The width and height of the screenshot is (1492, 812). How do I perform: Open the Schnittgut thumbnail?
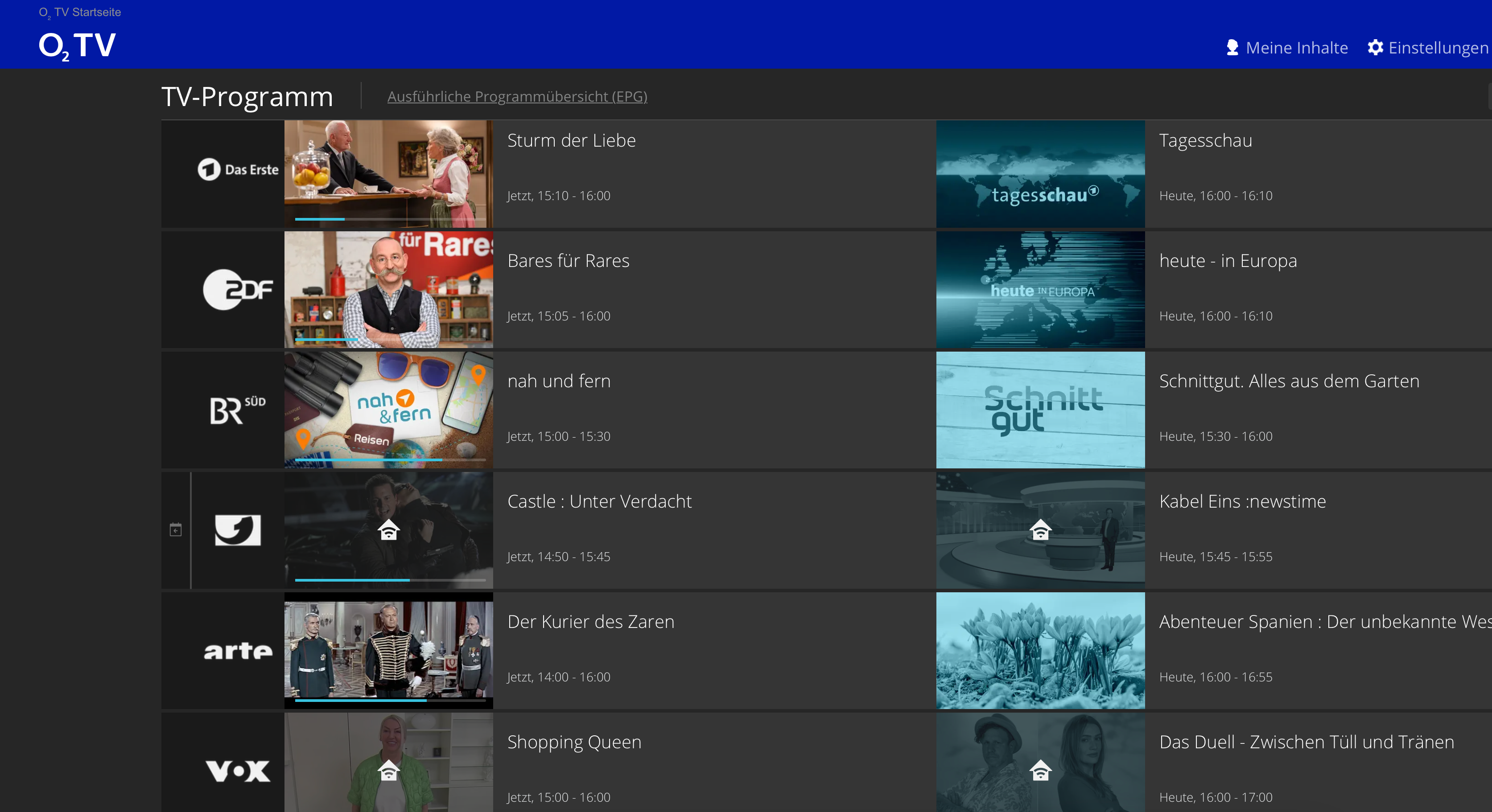click(x=1041, y=410)
